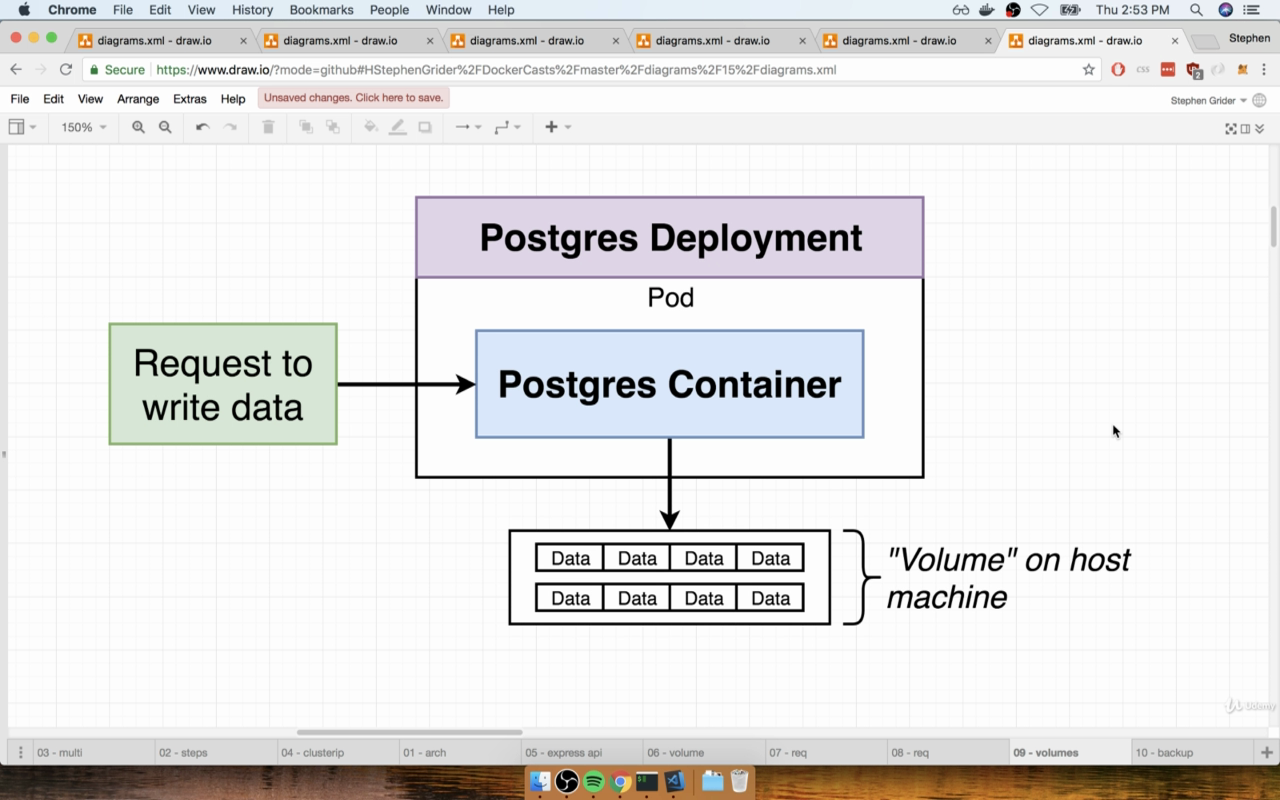Switch to the 04 - clusterip page tab
This screenshot has height=800, width=1280.
coord(337,752)
